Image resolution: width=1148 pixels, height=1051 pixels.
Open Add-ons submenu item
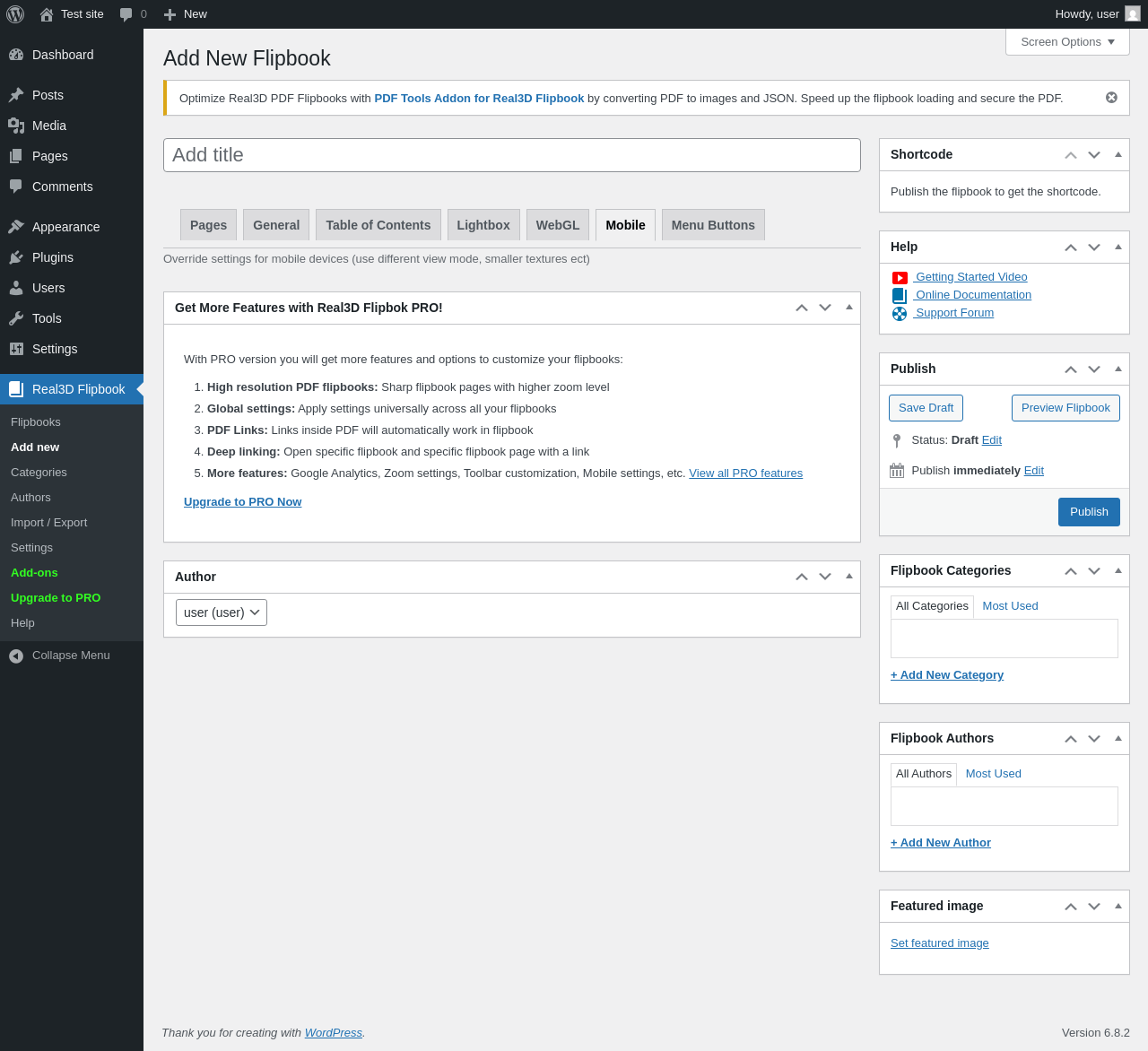click(72, 573)
